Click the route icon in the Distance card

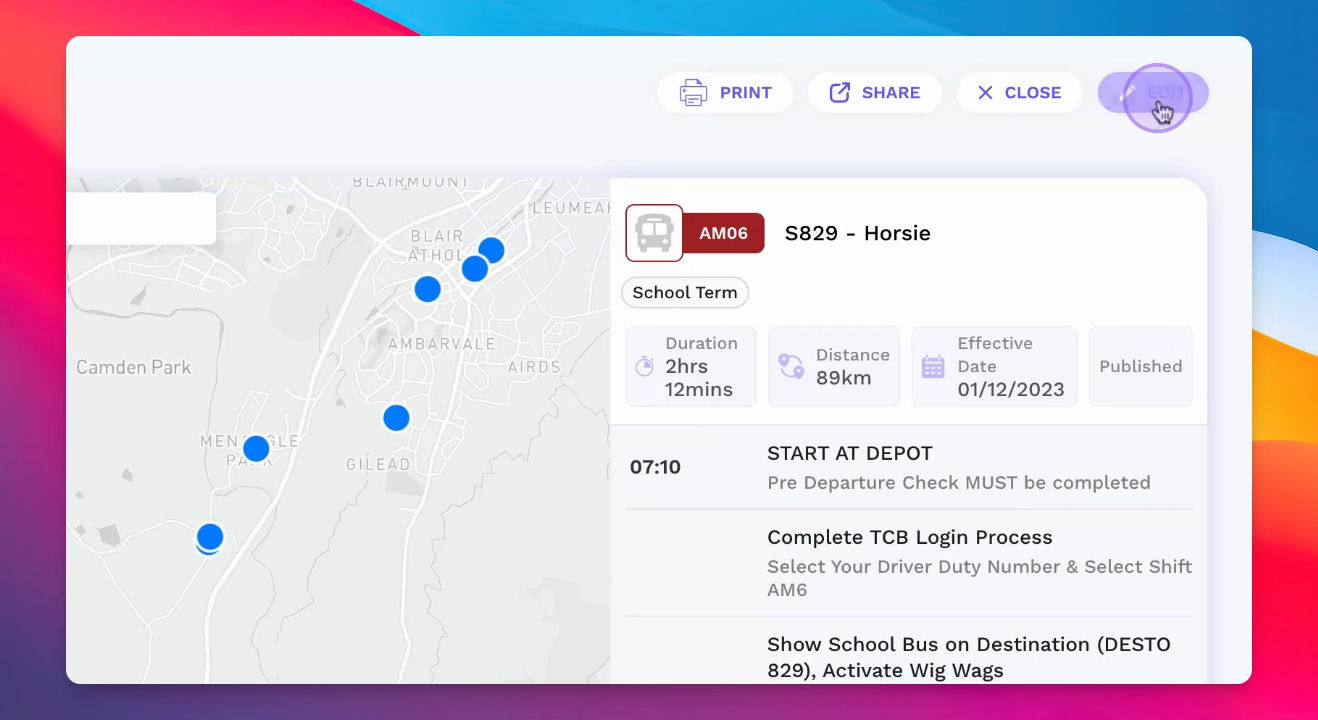[x=791, y=366]
